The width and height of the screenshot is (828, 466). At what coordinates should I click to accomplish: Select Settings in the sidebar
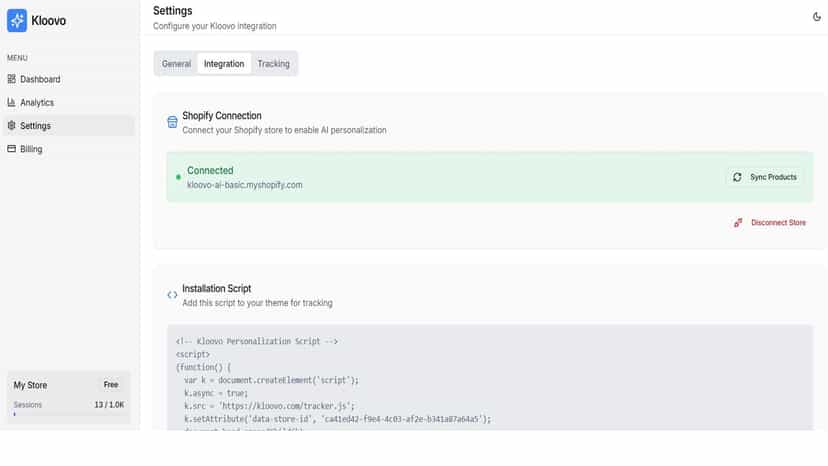(68, 126)
